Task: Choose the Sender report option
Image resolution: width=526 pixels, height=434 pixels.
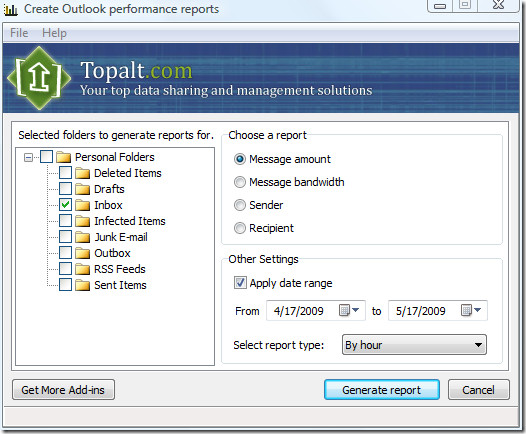Action: pos(240,205)
